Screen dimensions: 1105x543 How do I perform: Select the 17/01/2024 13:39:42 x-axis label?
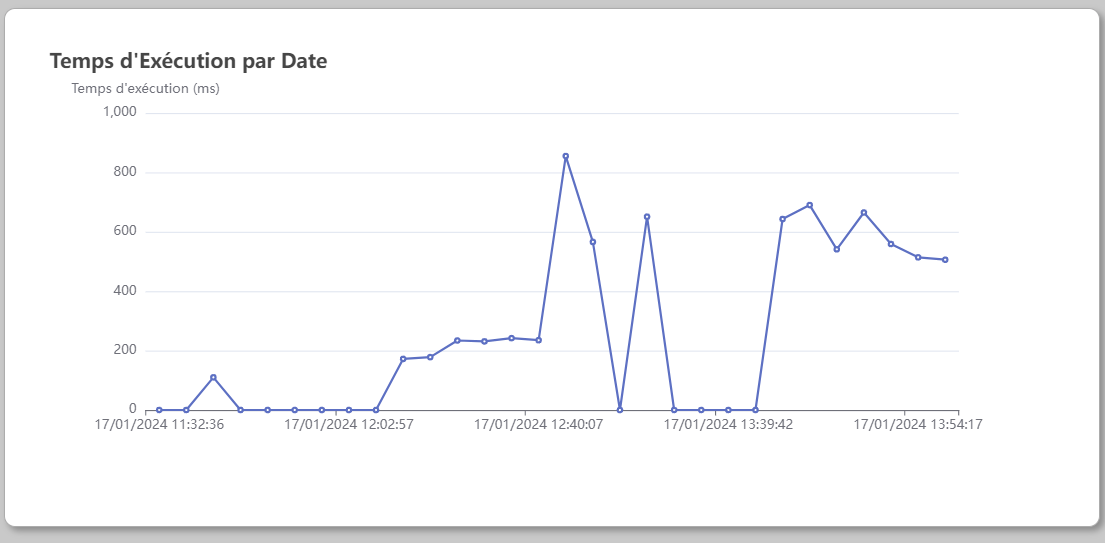[728, 424]
